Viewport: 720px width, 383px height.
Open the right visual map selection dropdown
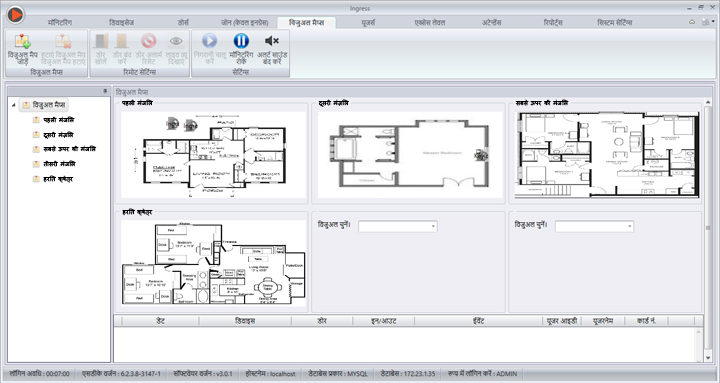click(x=594, y=226)
